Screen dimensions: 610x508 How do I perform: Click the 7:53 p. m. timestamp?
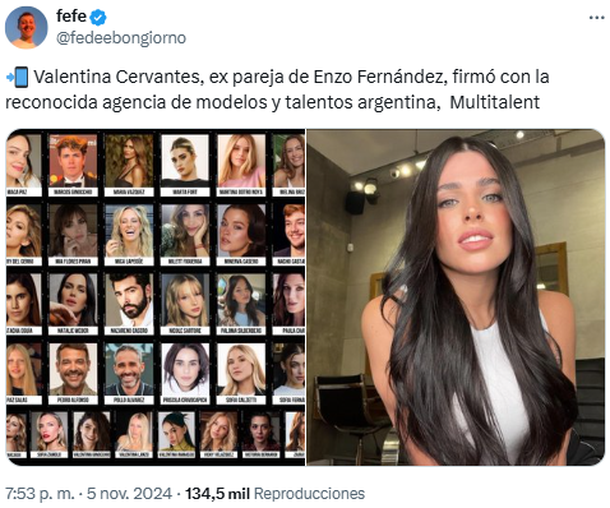(x=39, y=494)
